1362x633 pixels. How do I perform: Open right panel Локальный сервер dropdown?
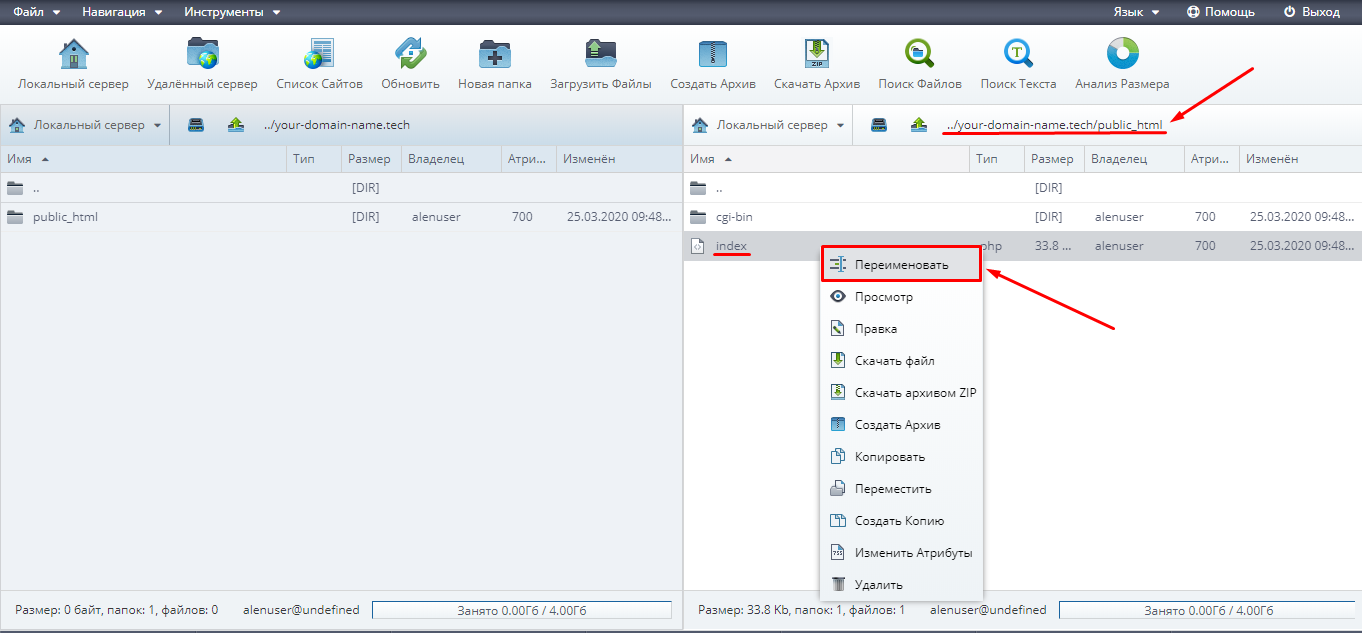(x=768, y=125)
